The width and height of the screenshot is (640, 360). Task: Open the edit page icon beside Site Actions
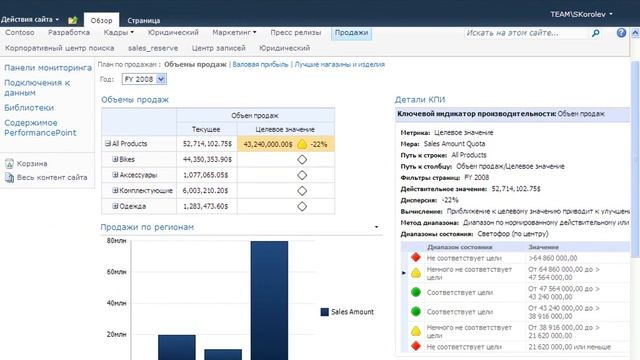point(73,20)
